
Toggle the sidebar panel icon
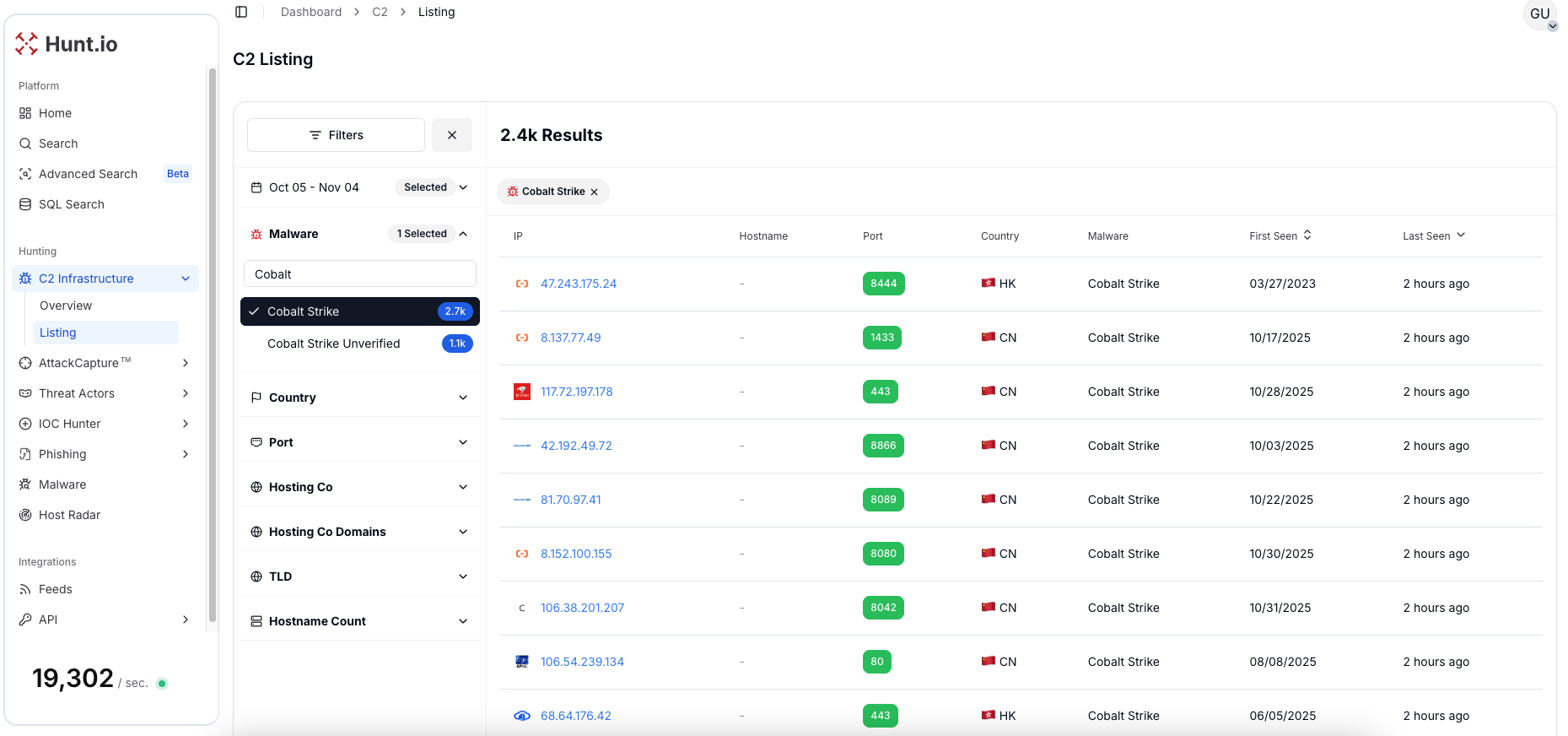pyautogui.click(x=241, y=12)
